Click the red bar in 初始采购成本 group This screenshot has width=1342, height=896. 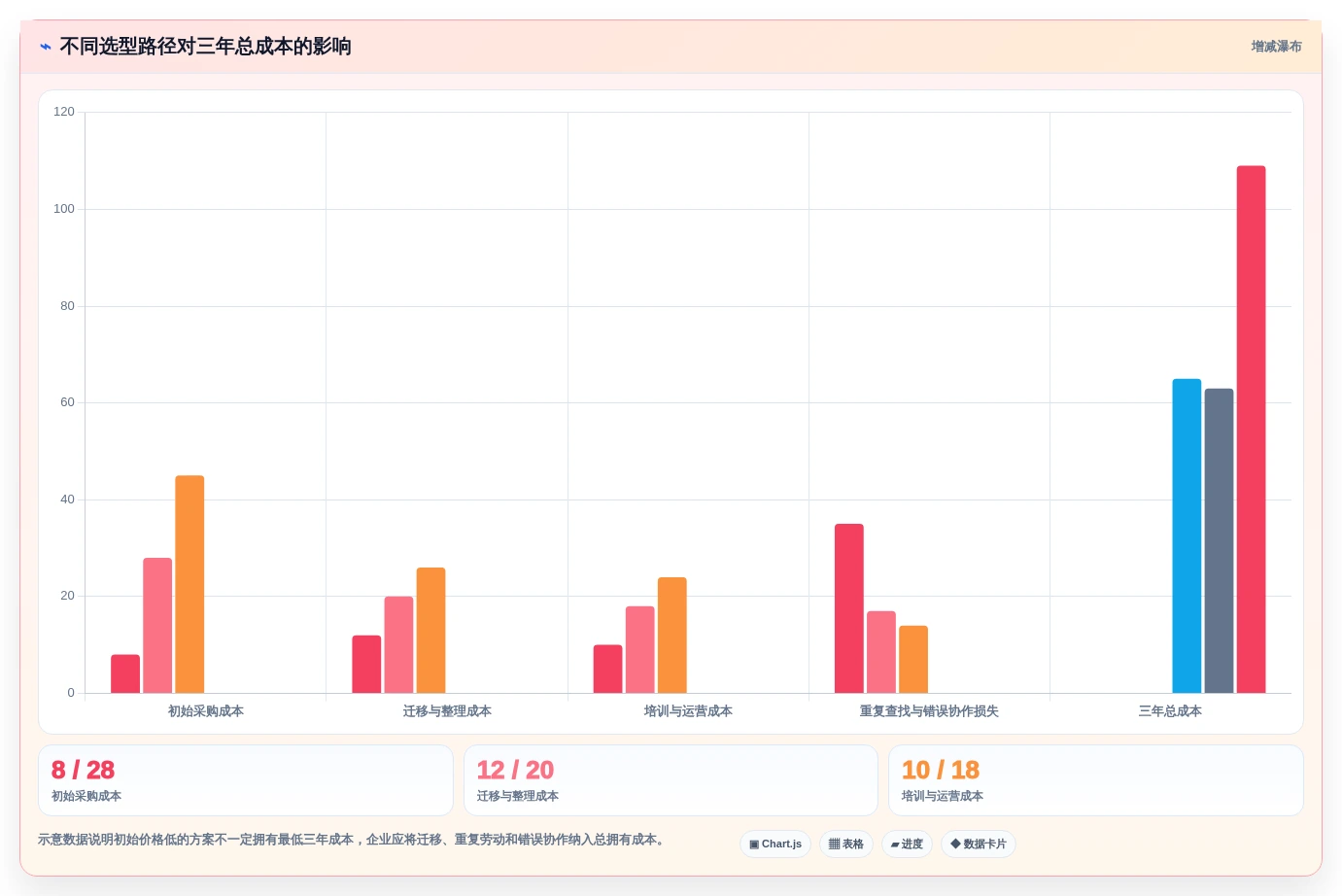point(125,673)
